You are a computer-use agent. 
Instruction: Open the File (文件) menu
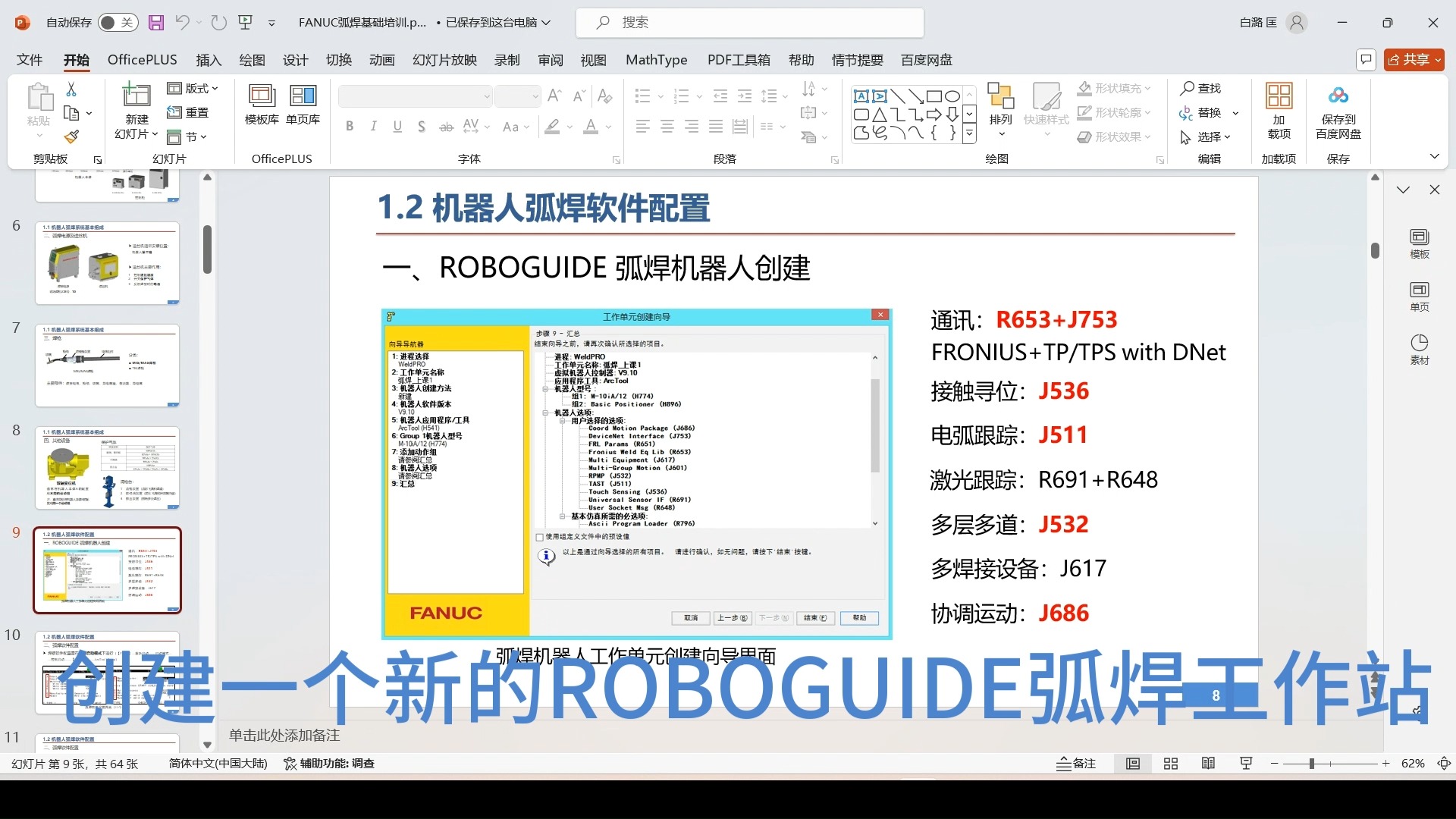tap(30, 60)
